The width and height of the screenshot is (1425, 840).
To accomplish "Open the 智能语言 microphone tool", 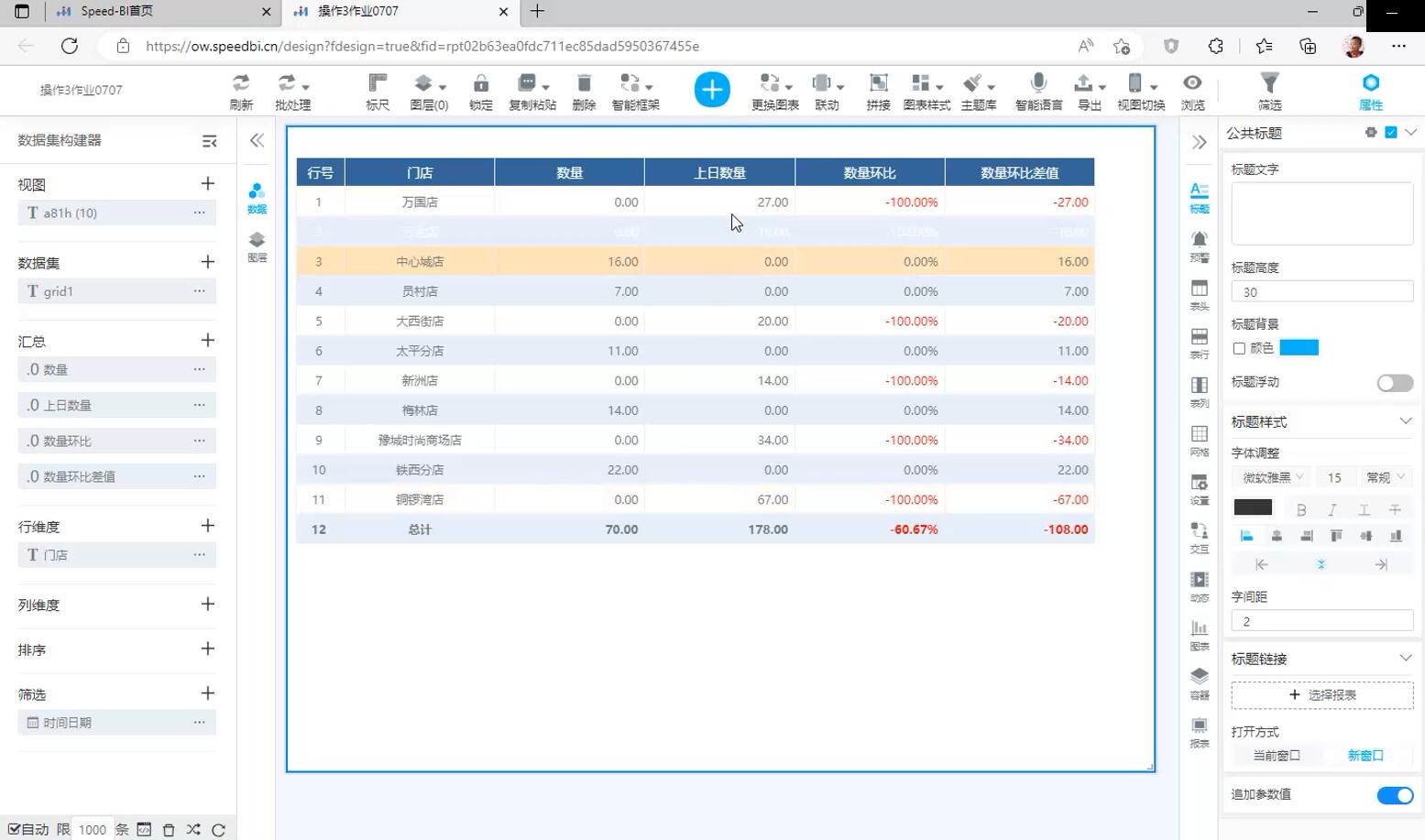I will pos(1037,84).
